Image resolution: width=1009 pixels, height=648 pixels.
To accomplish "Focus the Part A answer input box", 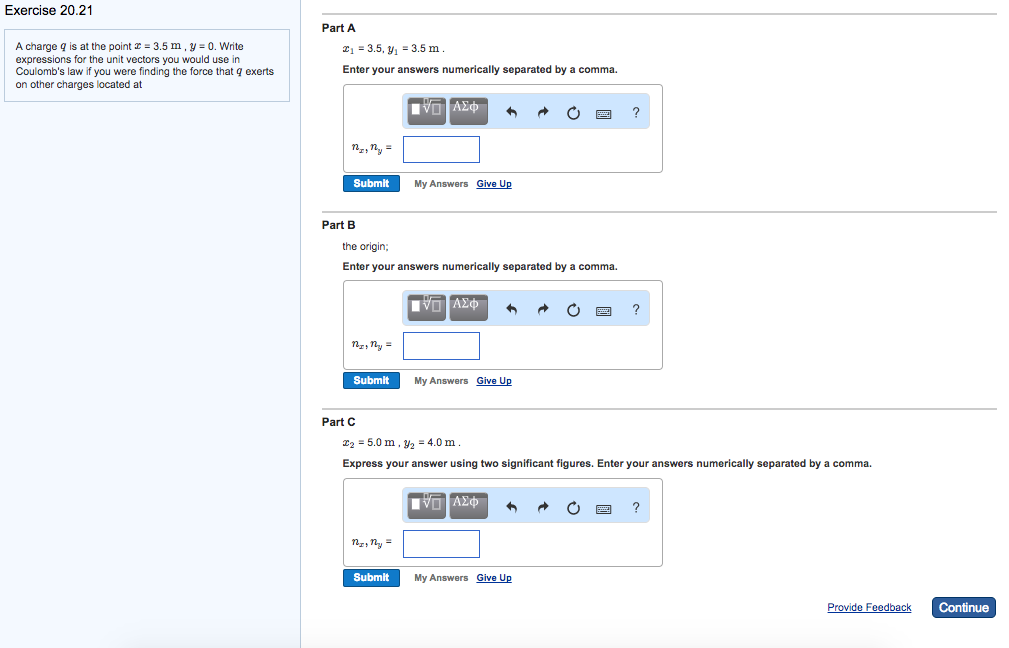I will click(x=442, y=150).
